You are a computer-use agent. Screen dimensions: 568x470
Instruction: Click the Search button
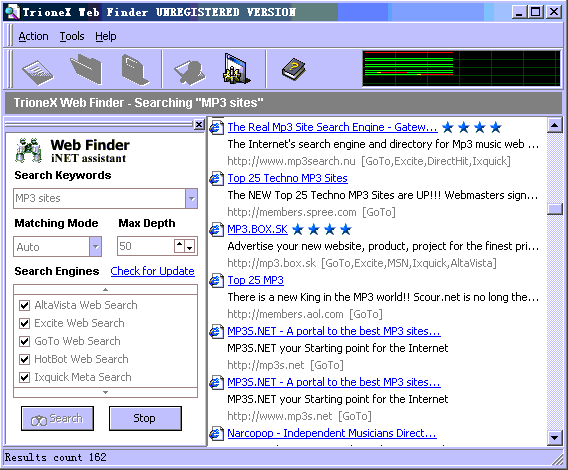tap(57, 419)
